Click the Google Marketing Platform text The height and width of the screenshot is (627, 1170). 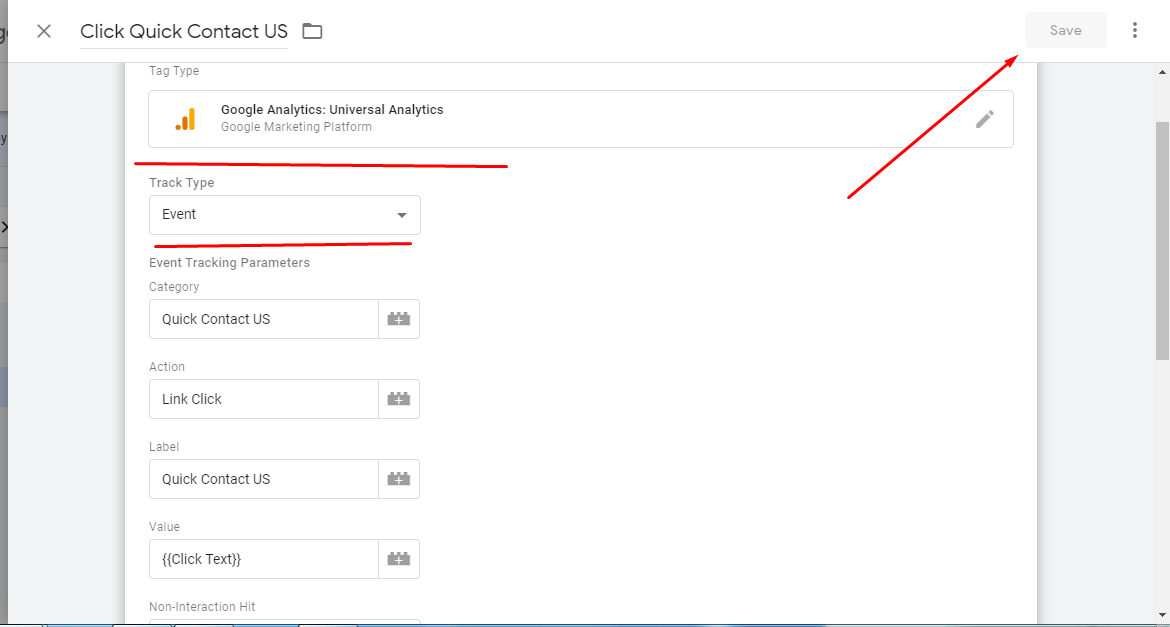[x=296, y=127]
